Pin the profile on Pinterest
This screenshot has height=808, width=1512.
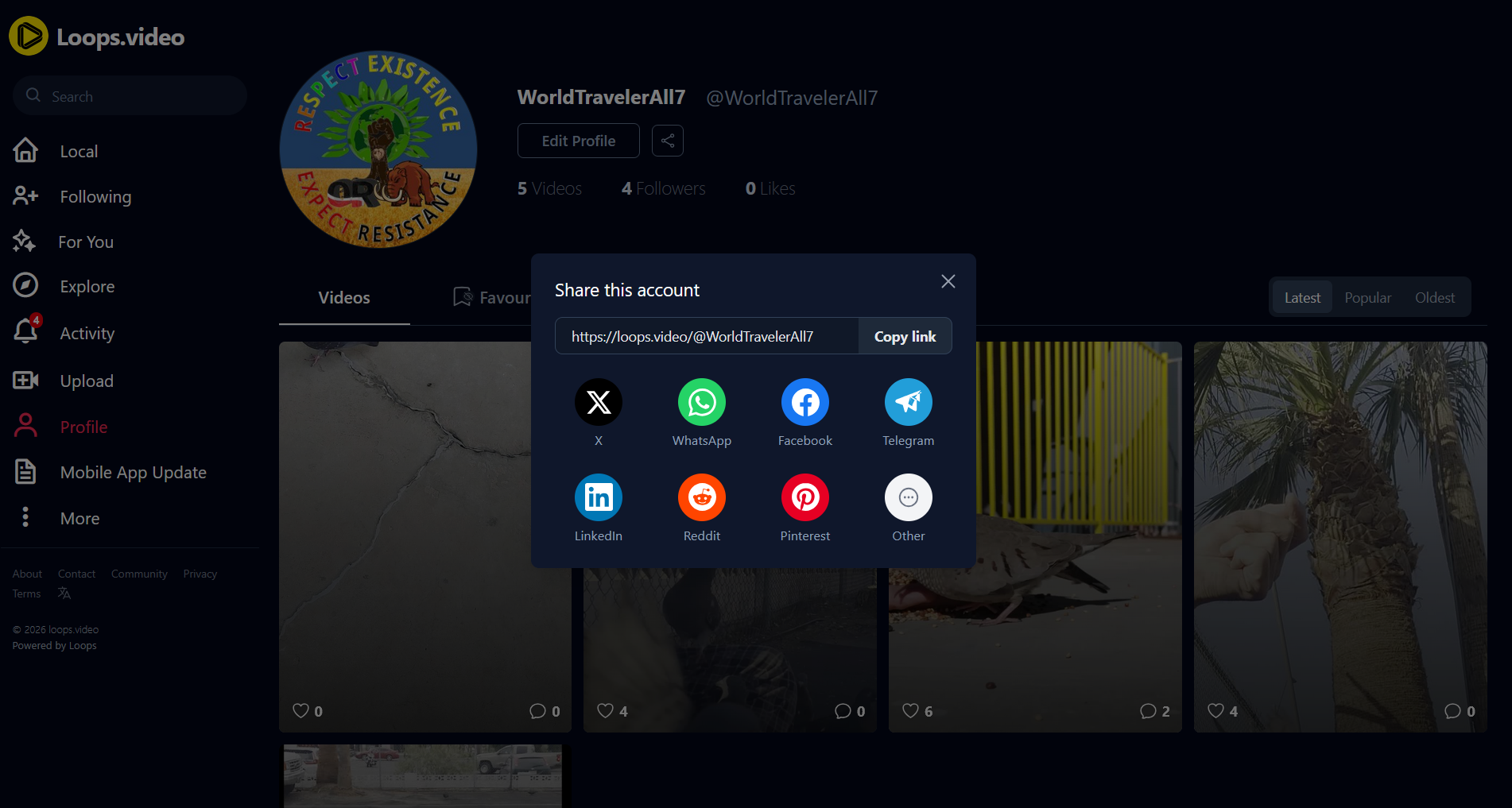pyautogui.click(x=804, y=498)
